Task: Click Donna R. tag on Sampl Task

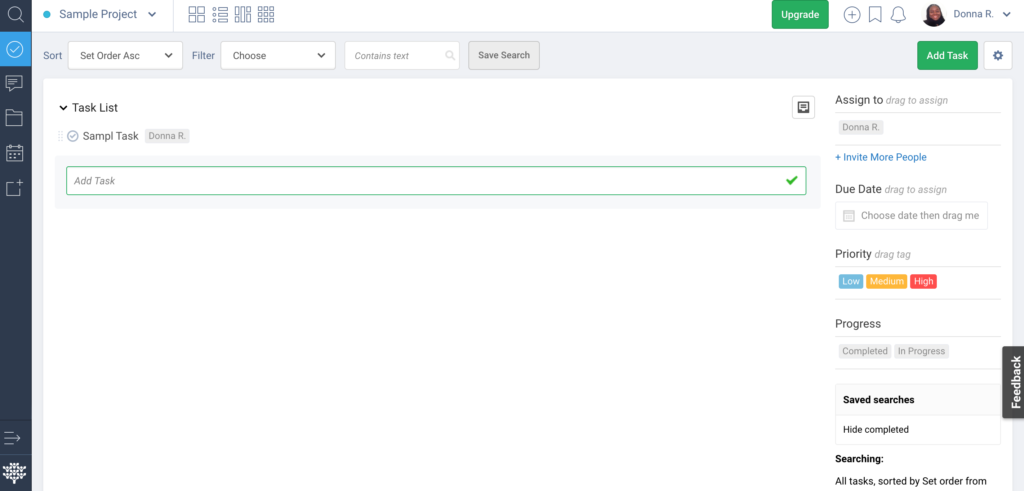Action: click(x=167, y=136)
